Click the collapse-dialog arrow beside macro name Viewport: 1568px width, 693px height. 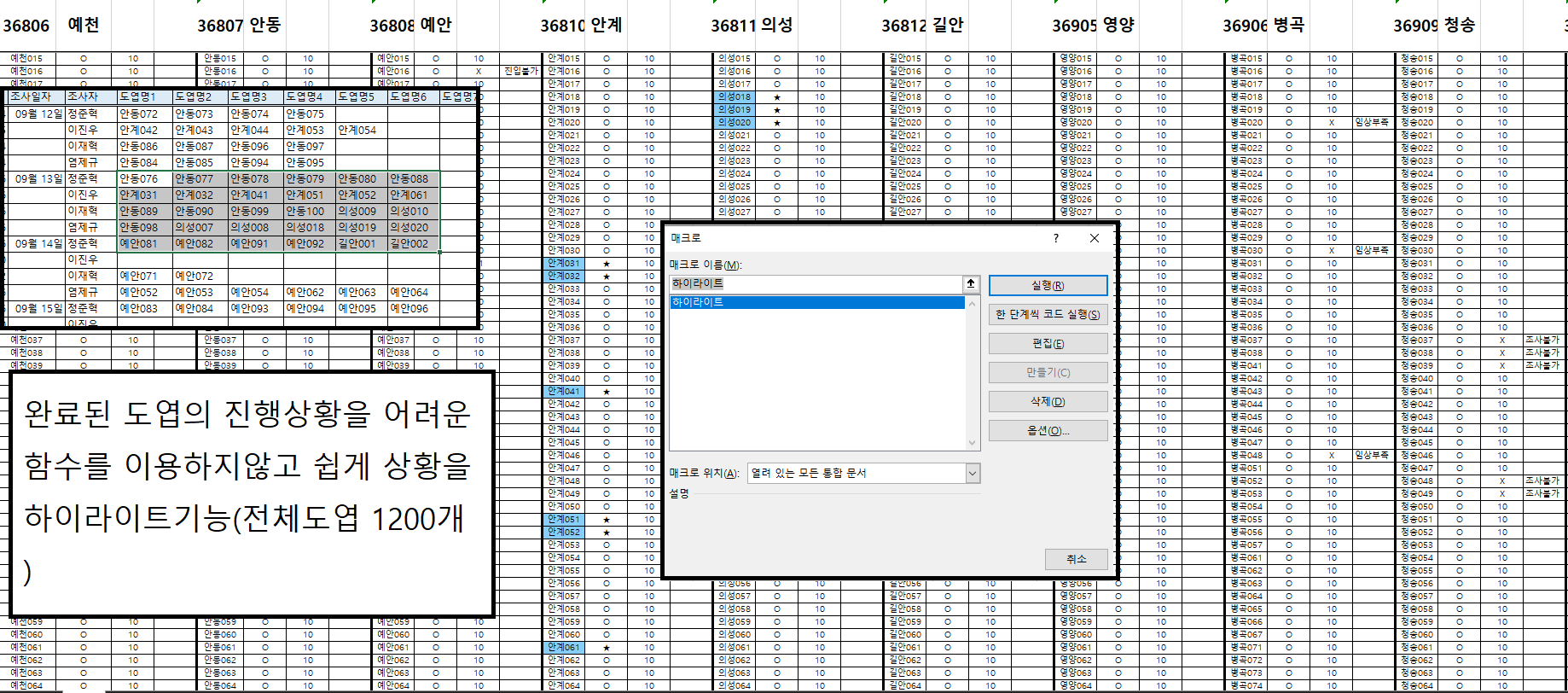tap(971, 283)
